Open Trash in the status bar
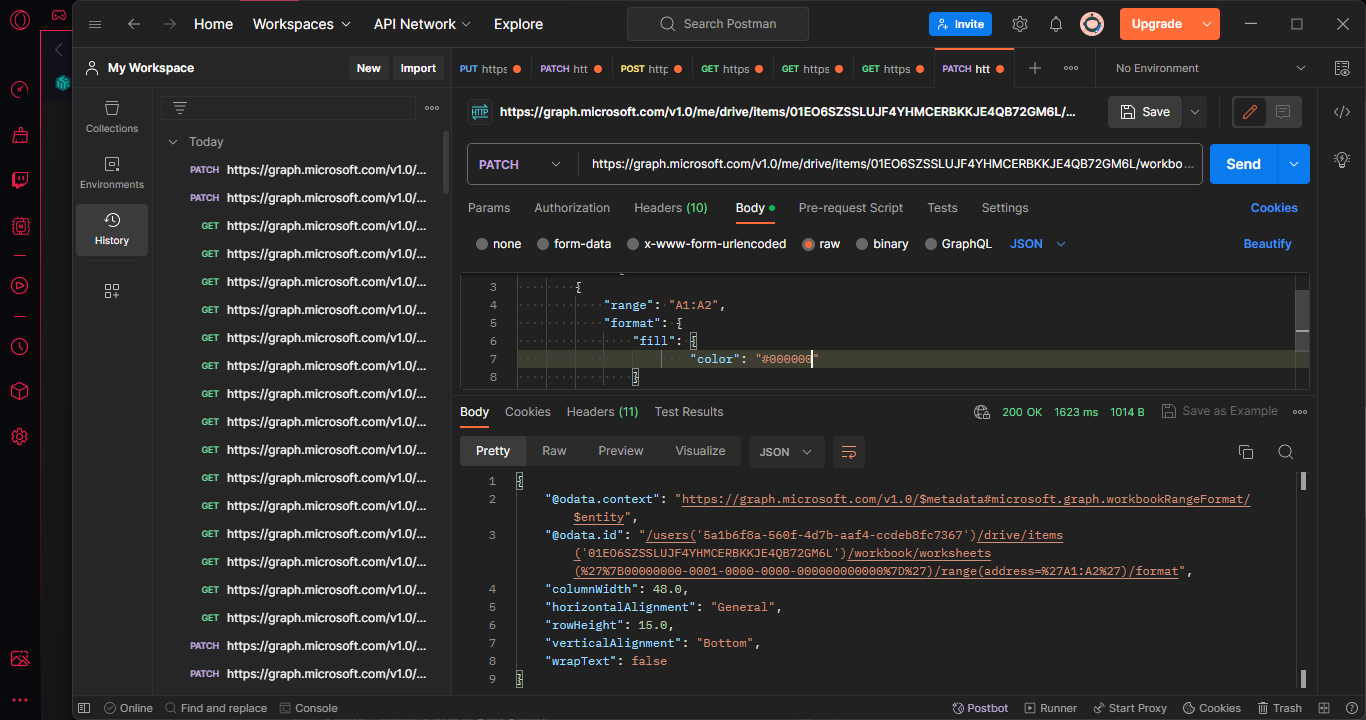This screenshot has width=1366, height=720. tap(1279, 708)
